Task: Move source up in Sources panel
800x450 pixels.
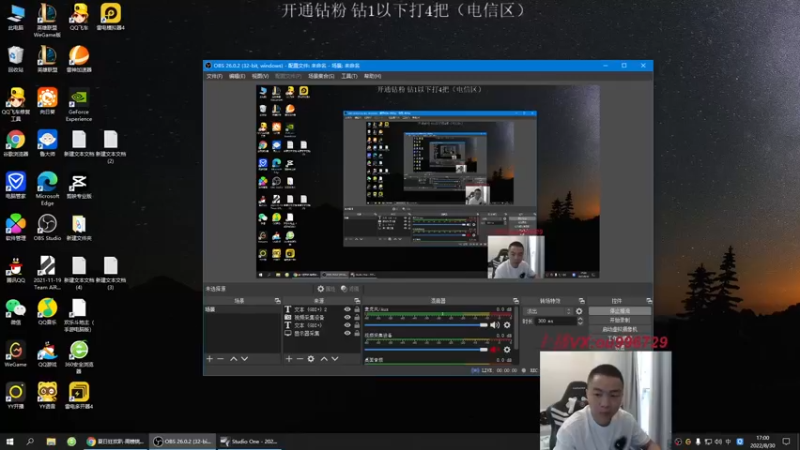Action: point(323,359)
